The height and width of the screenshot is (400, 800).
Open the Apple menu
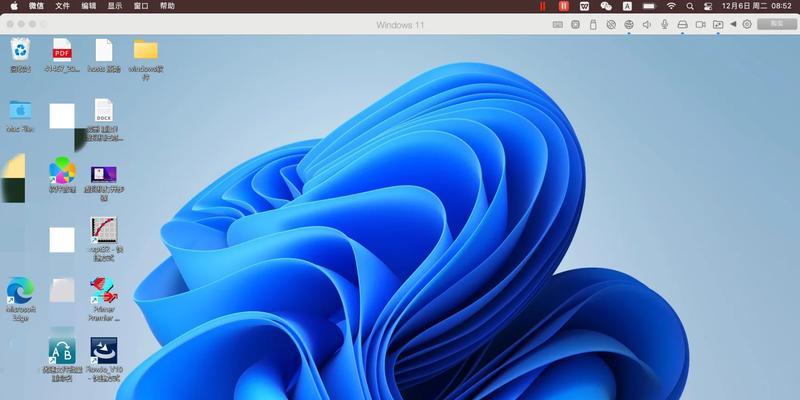coord(14,6)
